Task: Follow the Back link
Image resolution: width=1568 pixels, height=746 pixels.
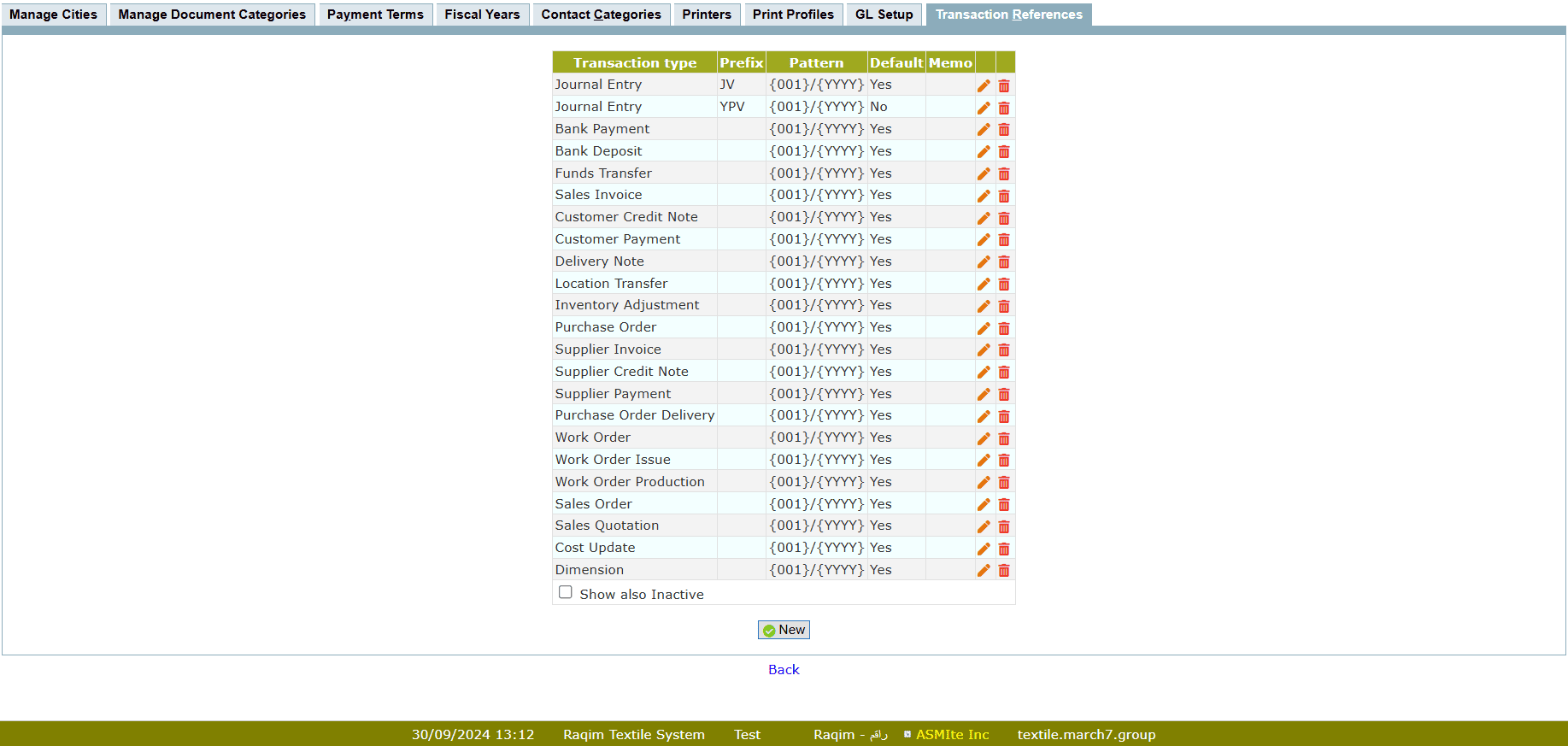Action: pyautogui.click(x=784, y=670)
